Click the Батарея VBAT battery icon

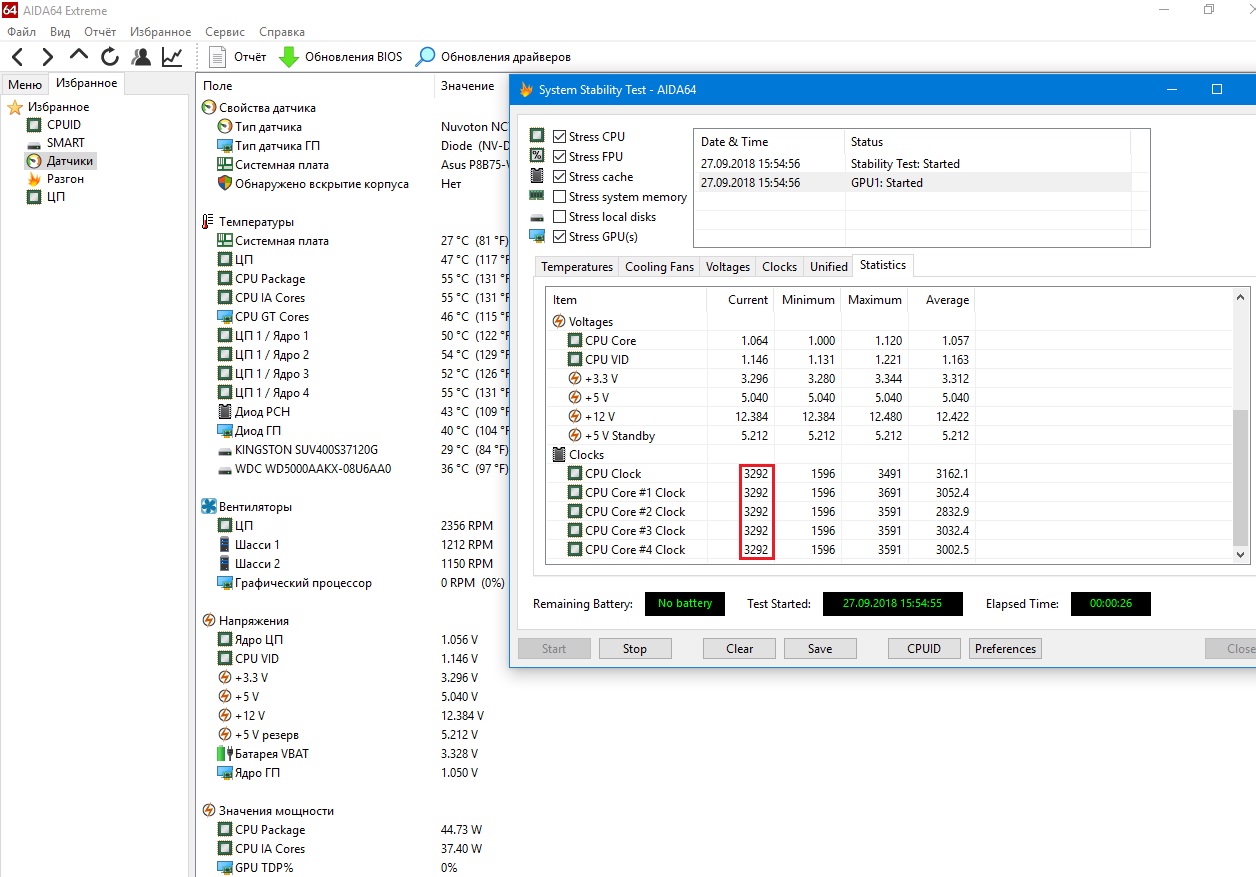pyautogui.click(x=225, y=754)
